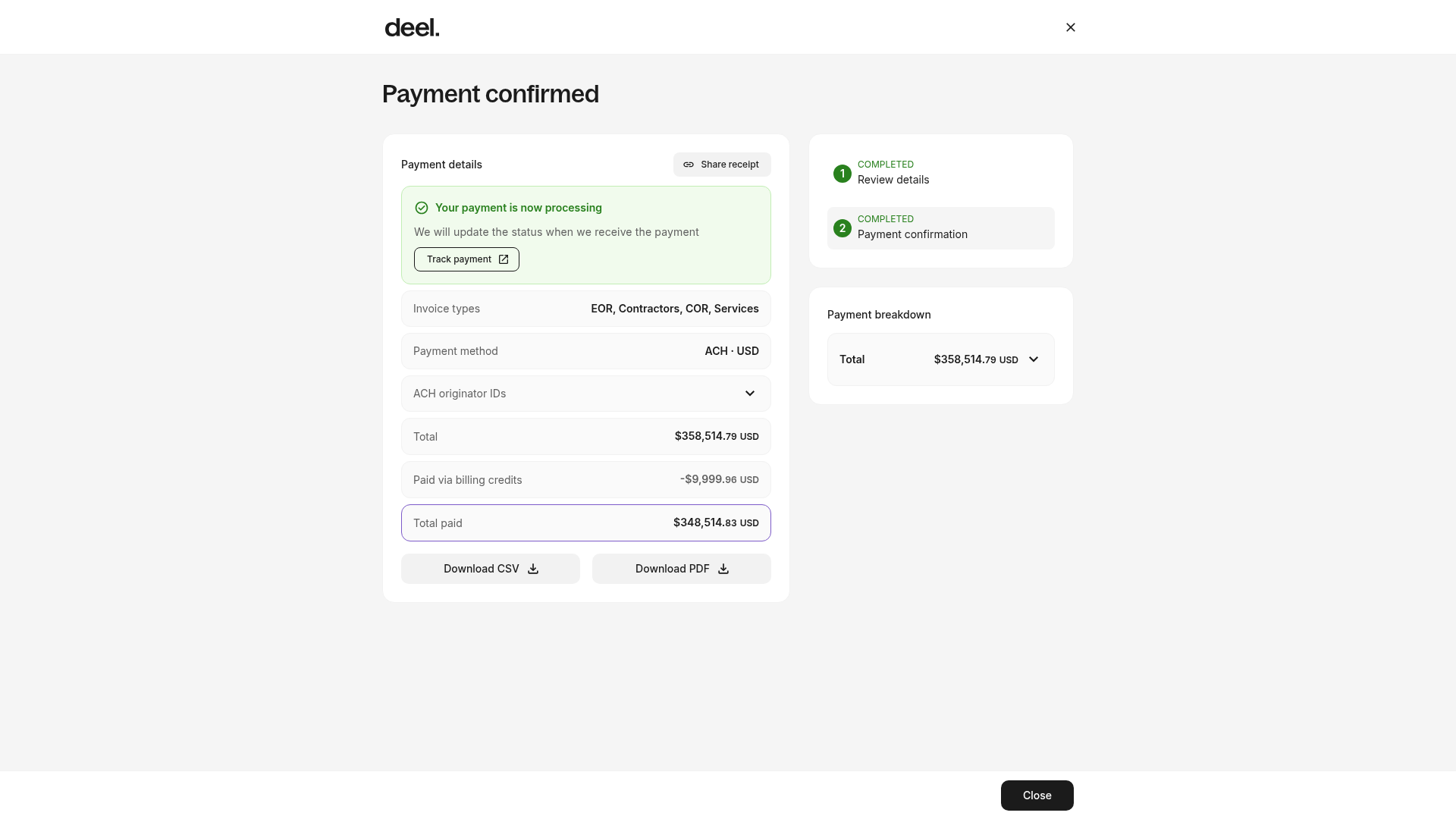Click the external link icon on Track payment
Screen dimensions: 1456x819
click(504, 259)
